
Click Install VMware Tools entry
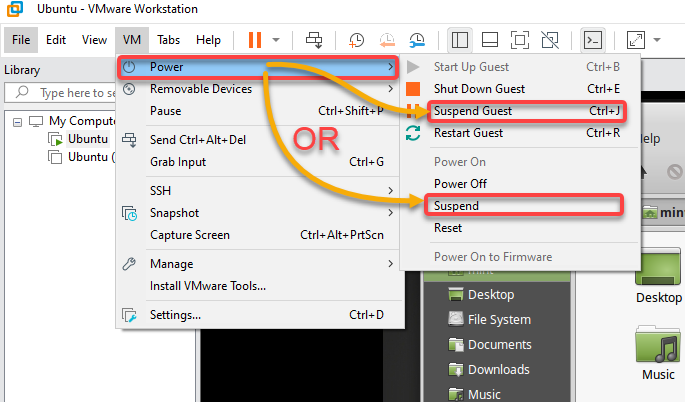258,286
